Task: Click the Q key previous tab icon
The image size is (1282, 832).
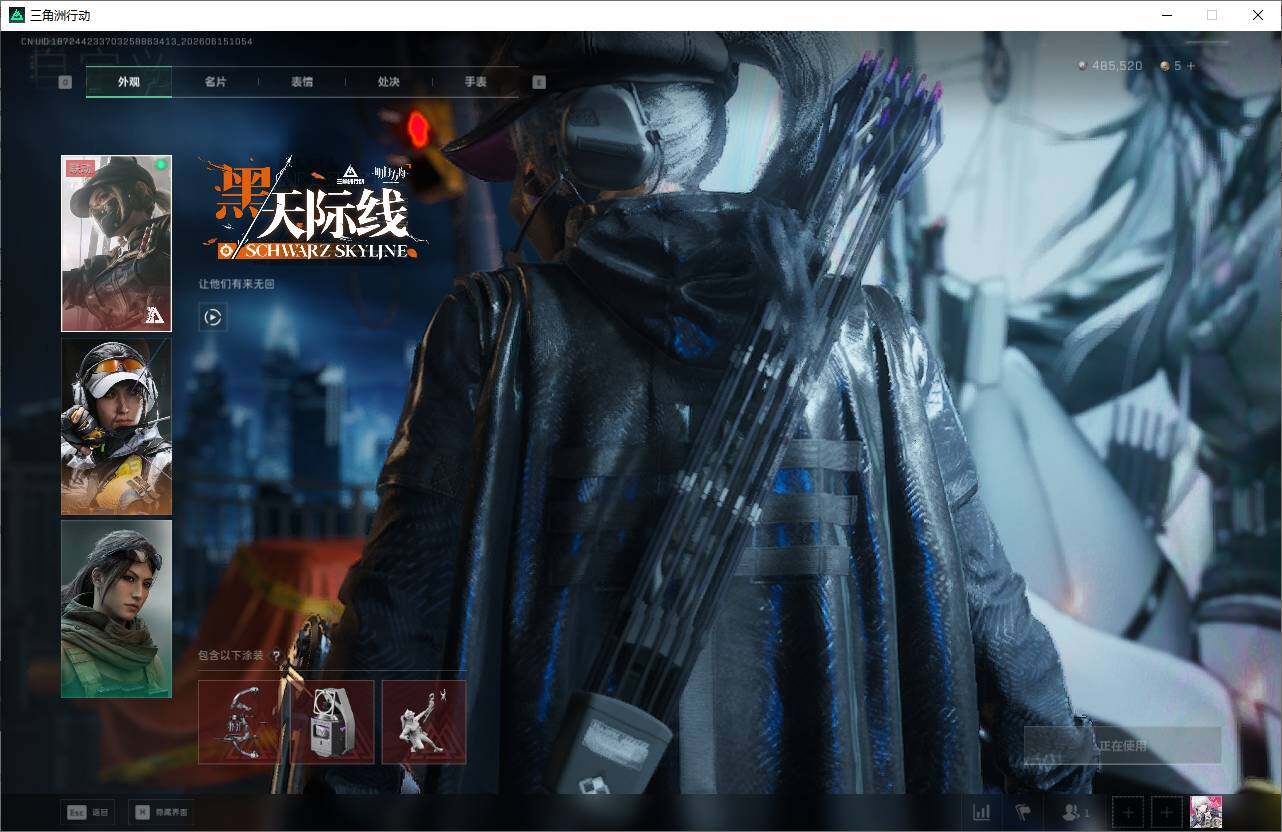Action: (x=65, y=82)
